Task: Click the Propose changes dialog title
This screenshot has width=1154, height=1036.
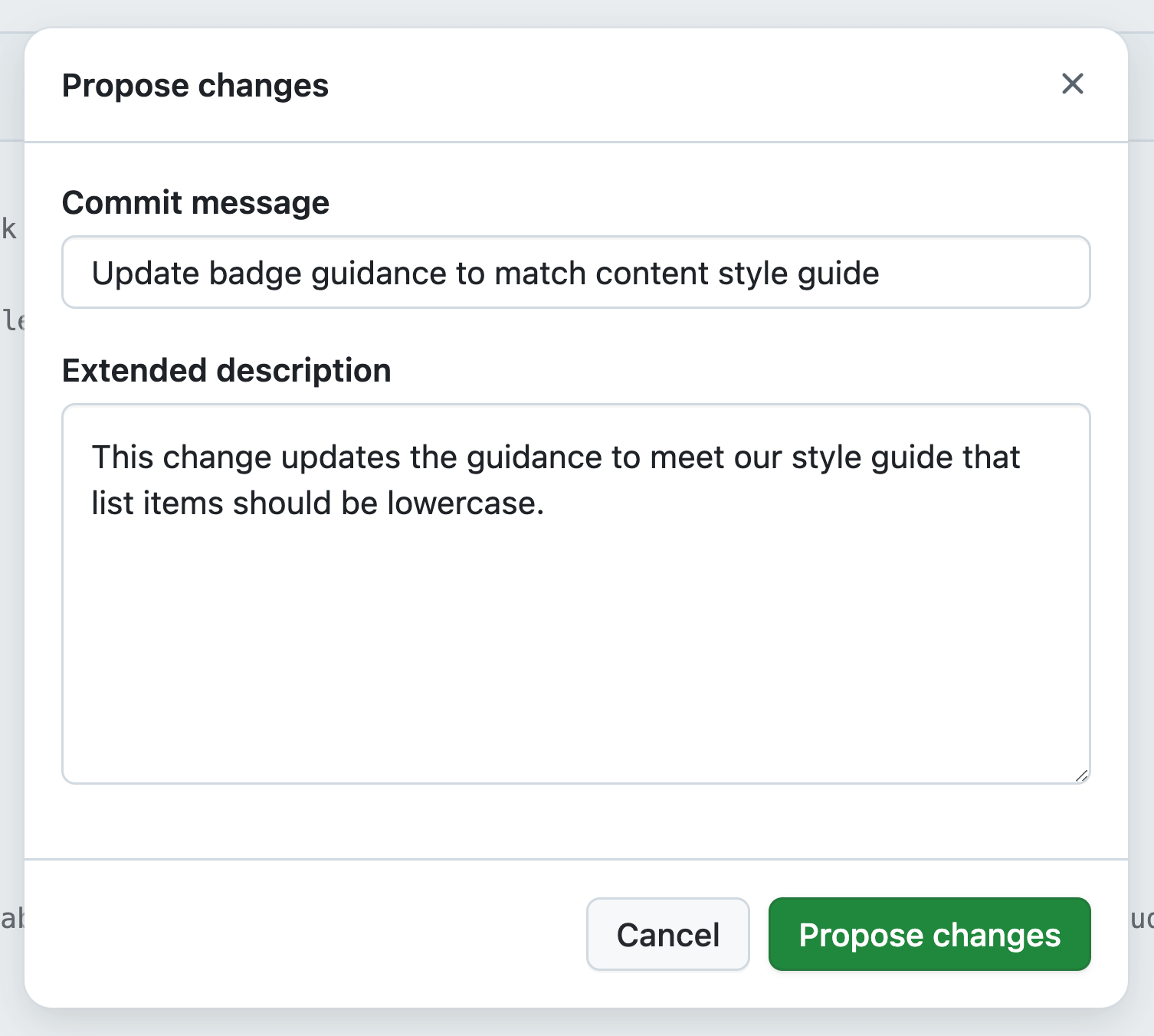Action: click(195, 85)
